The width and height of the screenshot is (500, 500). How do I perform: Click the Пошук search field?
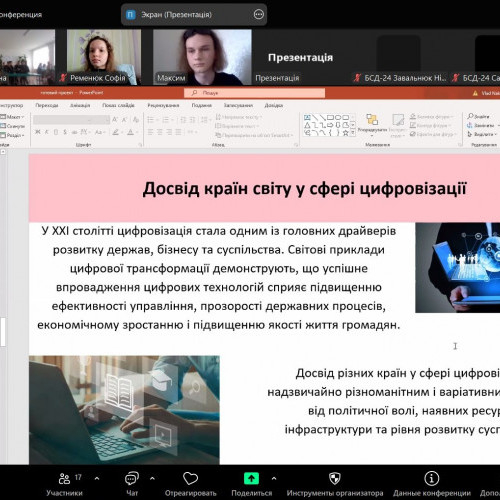[x=254, y=93]
